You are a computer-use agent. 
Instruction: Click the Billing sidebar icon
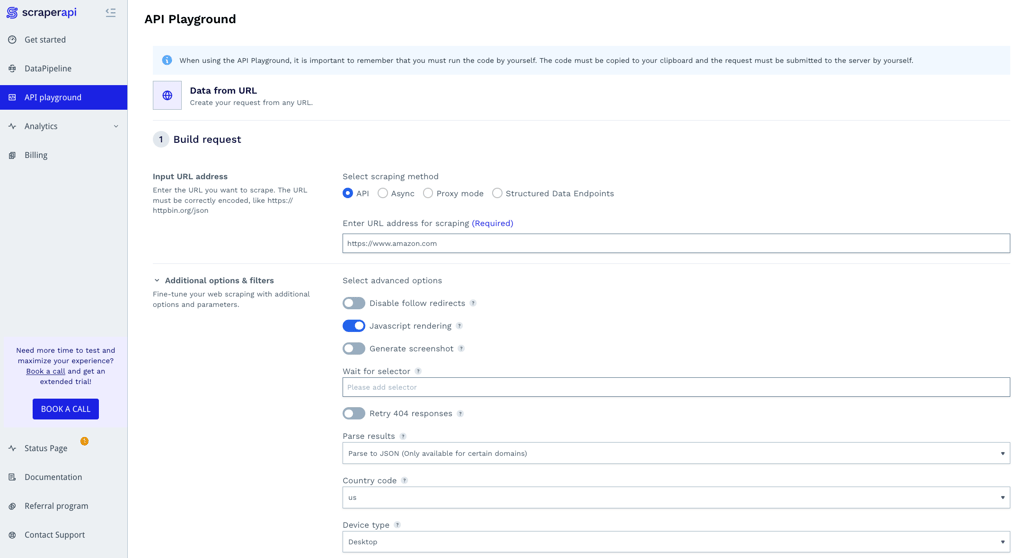pos(12,155)
